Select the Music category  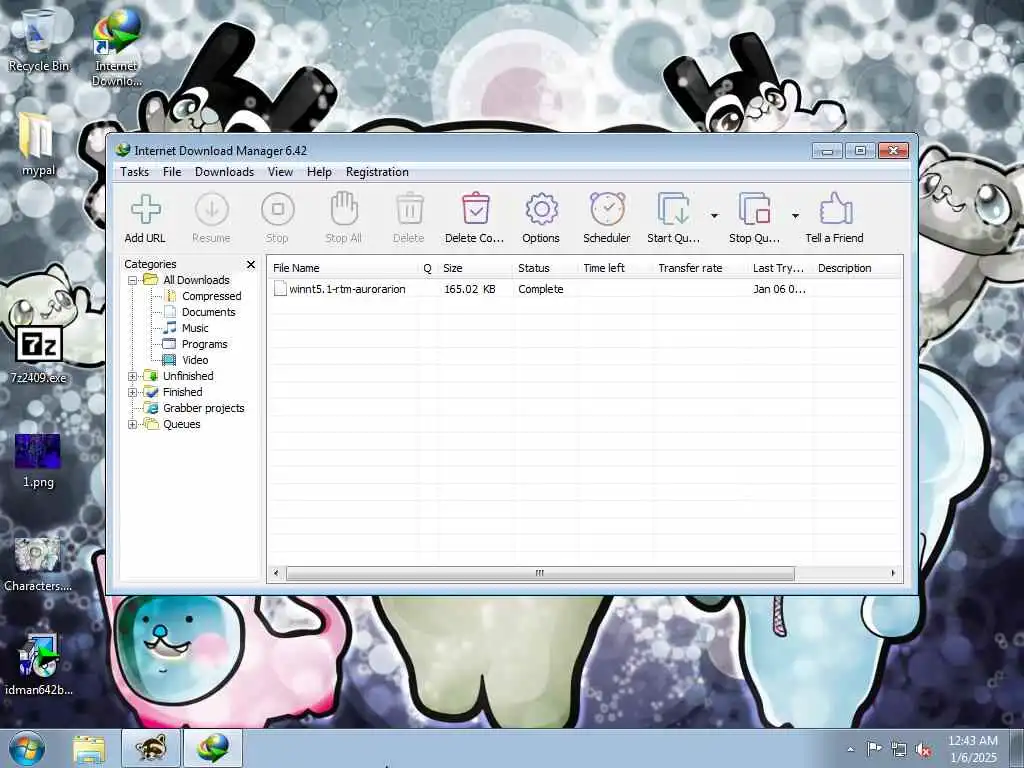tap(195, 328)
